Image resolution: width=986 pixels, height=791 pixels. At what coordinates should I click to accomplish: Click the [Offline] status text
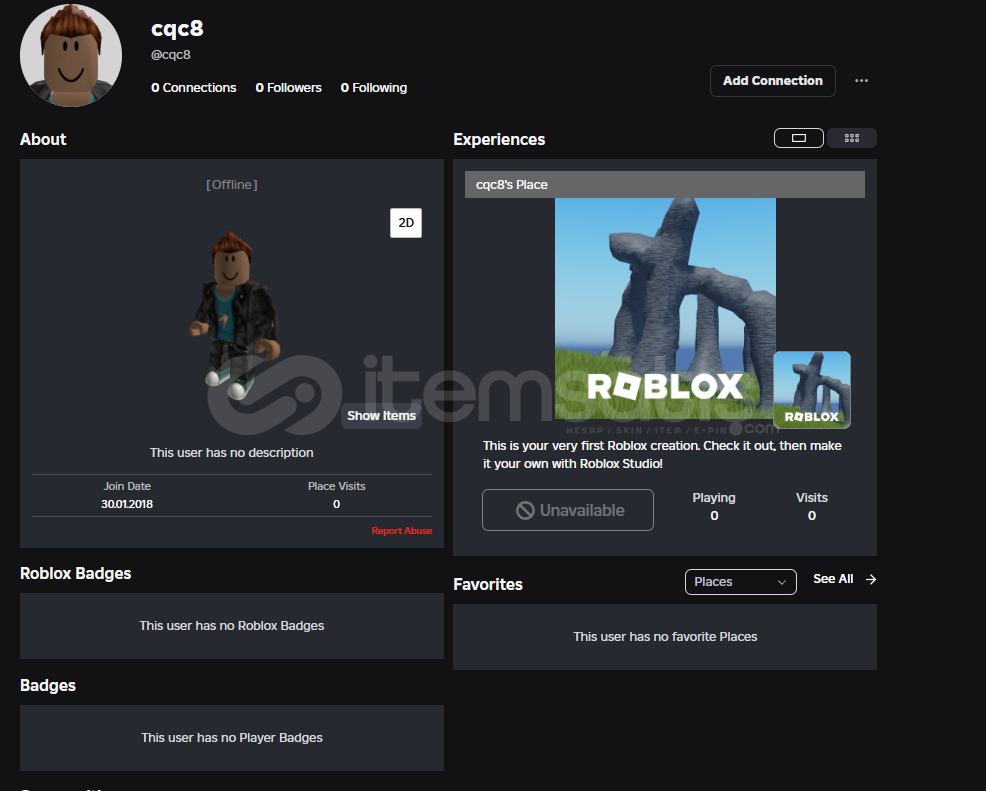pos(231,184)
